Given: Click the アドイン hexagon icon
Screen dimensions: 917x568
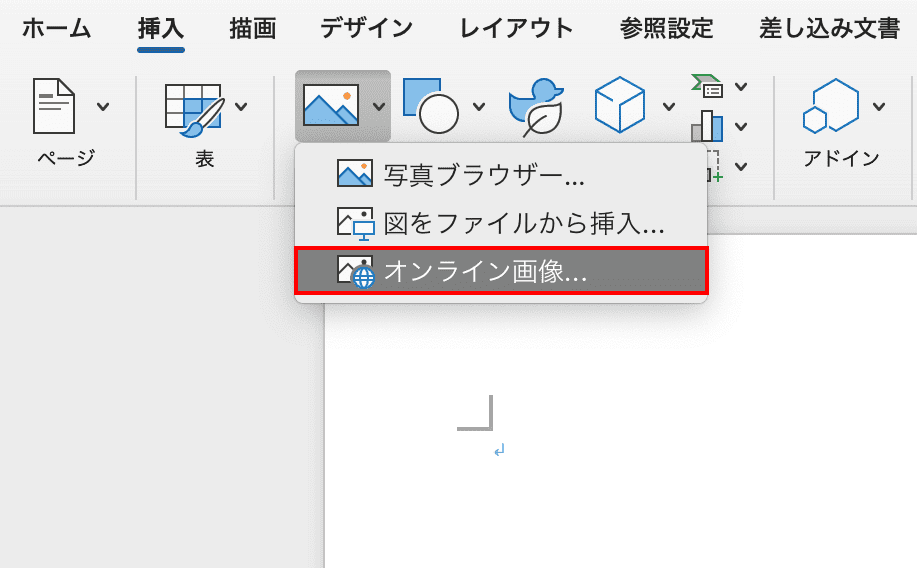Looking at the screenshot, I should [x=831, y=105].
